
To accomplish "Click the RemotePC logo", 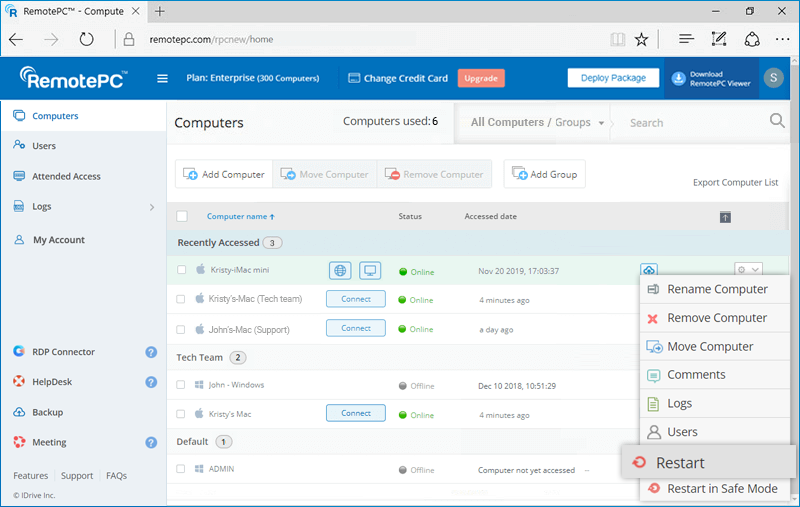I will tap(73, 78).
